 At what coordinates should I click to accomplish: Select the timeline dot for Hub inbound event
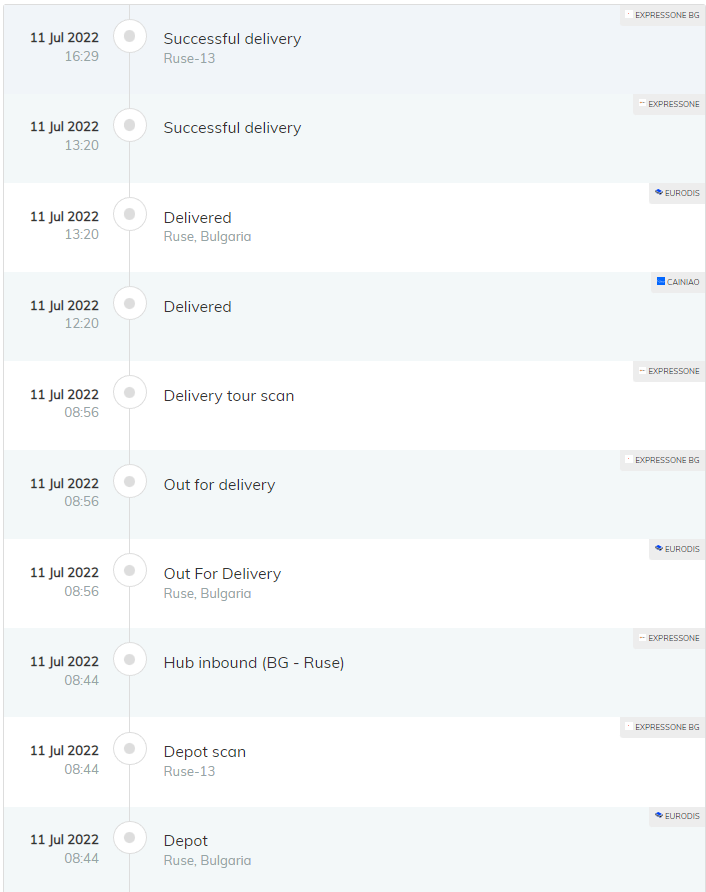click(130, 659)
